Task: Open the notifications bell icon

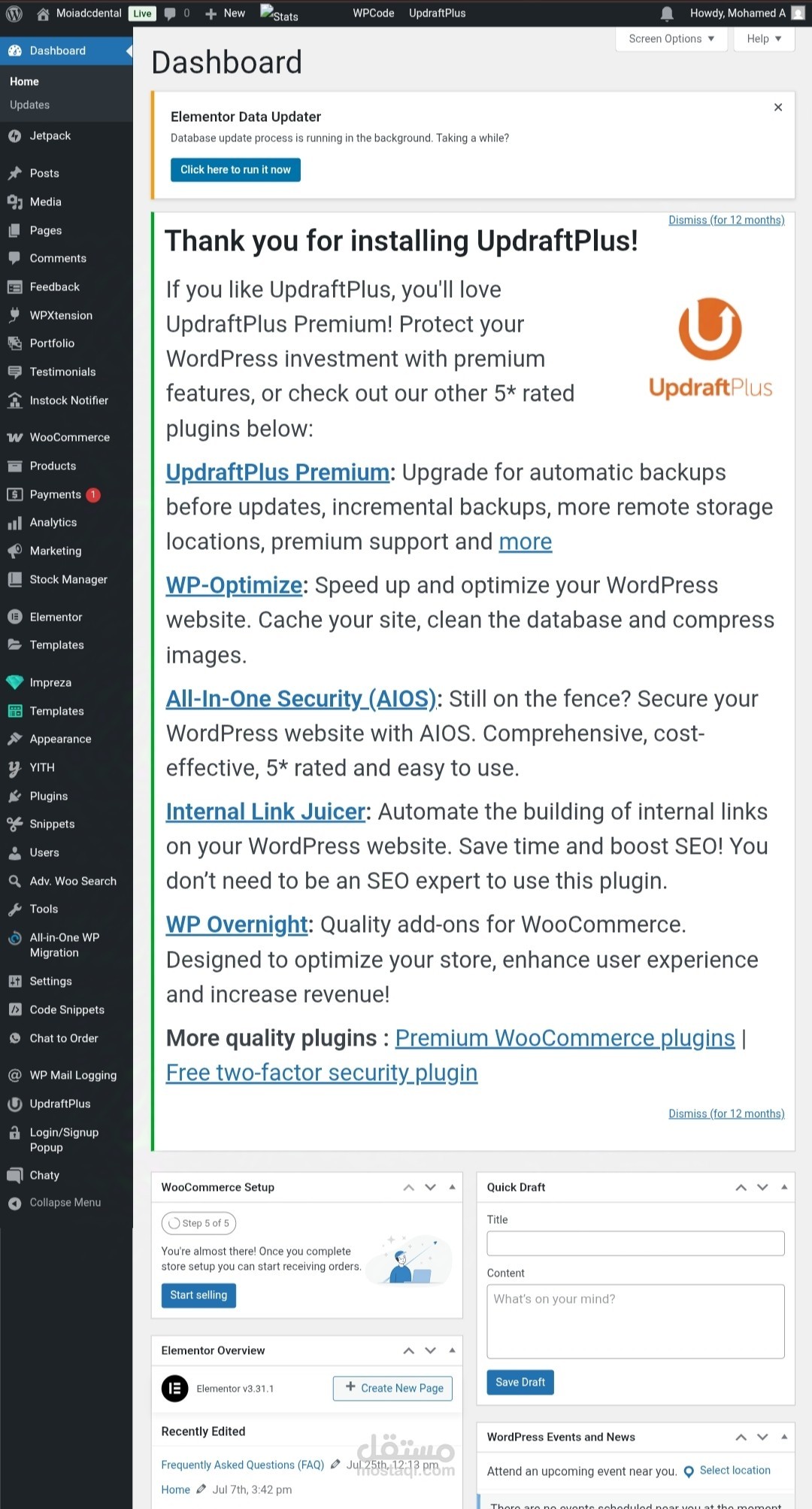Action: (667, 14)
